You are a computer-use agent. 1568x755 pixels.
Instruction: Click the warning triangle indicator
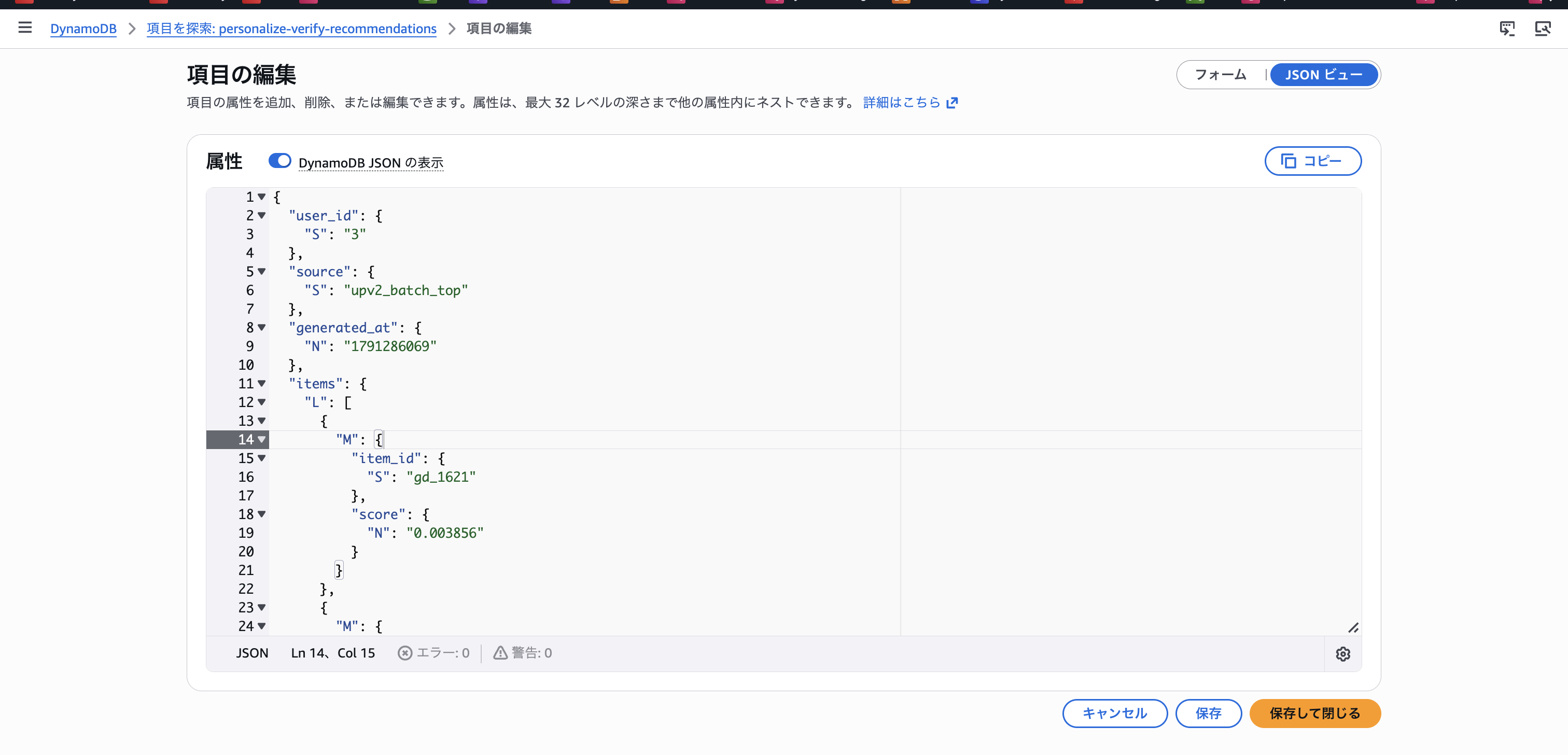[x=500, y=653]
